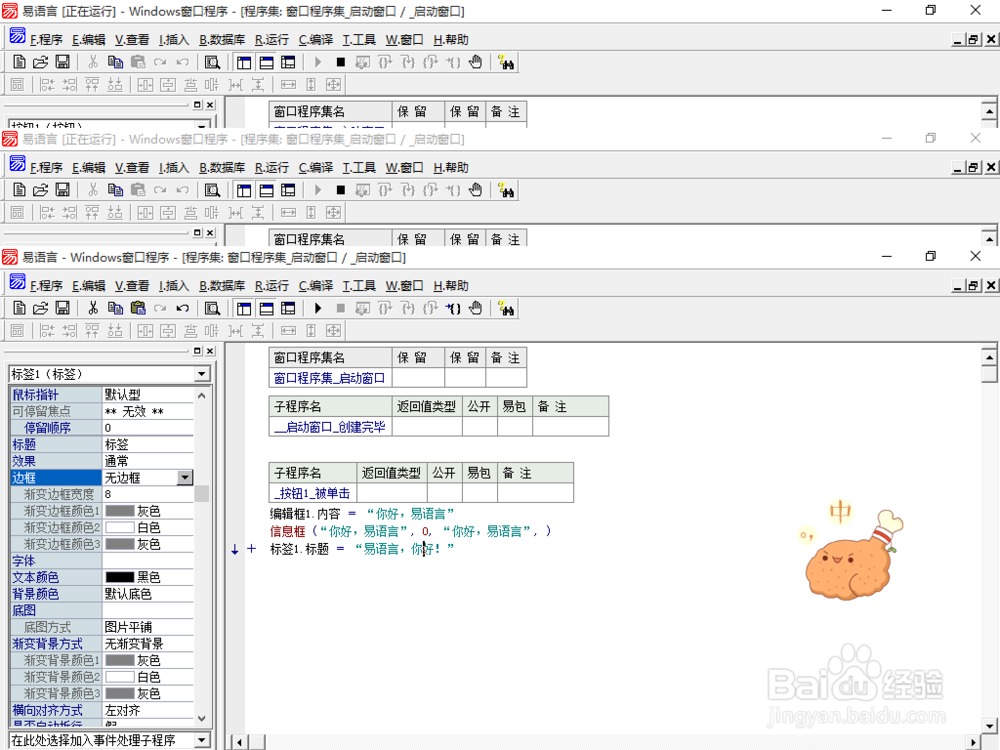The image size is (1000, 750).
Task: Open the 标签1（标签）component selector dropdown
Action: tap(202, 374)
